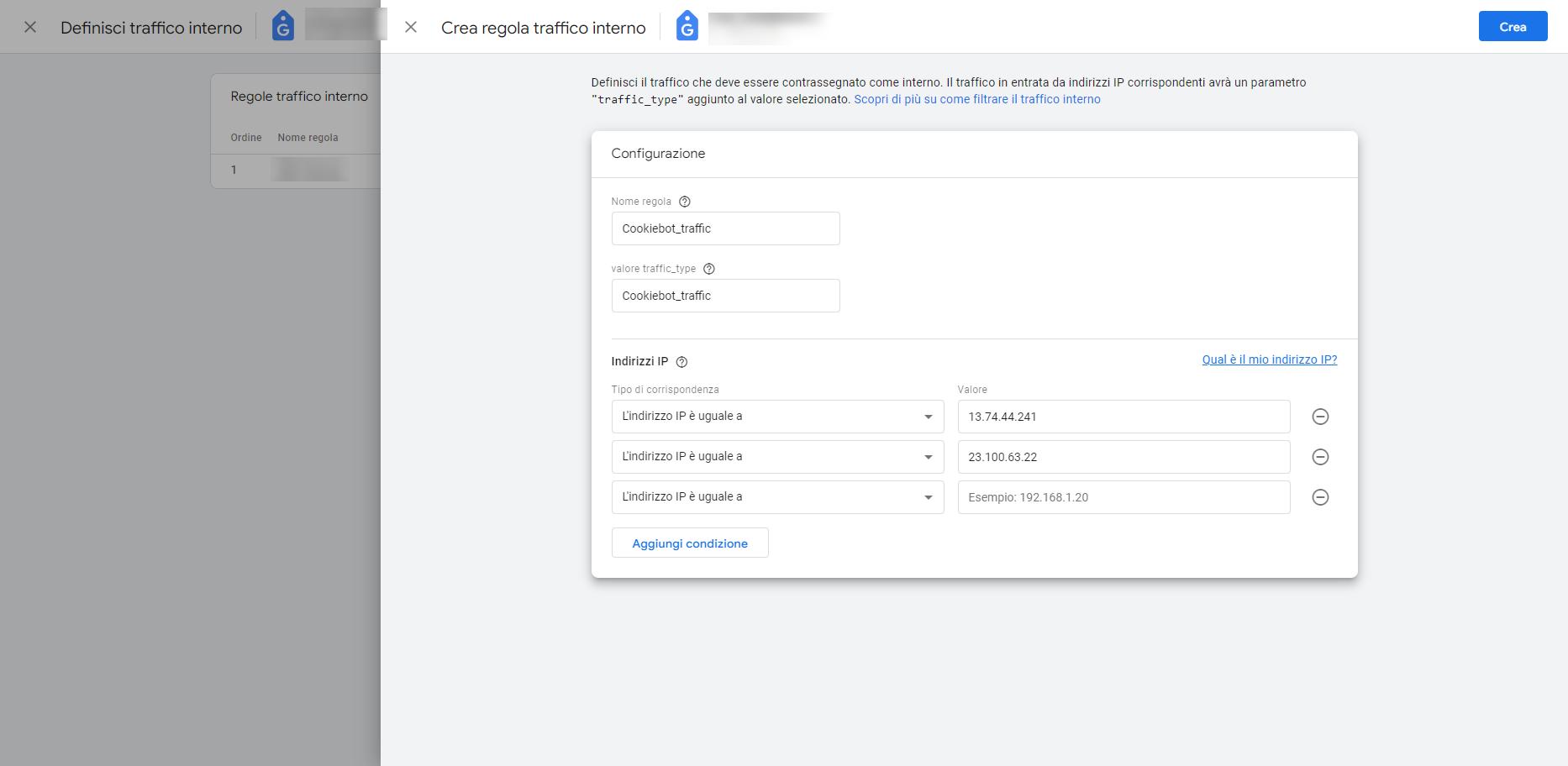Screen dimensions: 1568x766
Task: Open help icon next to valore traffic_type
Action: coord(708,269)
